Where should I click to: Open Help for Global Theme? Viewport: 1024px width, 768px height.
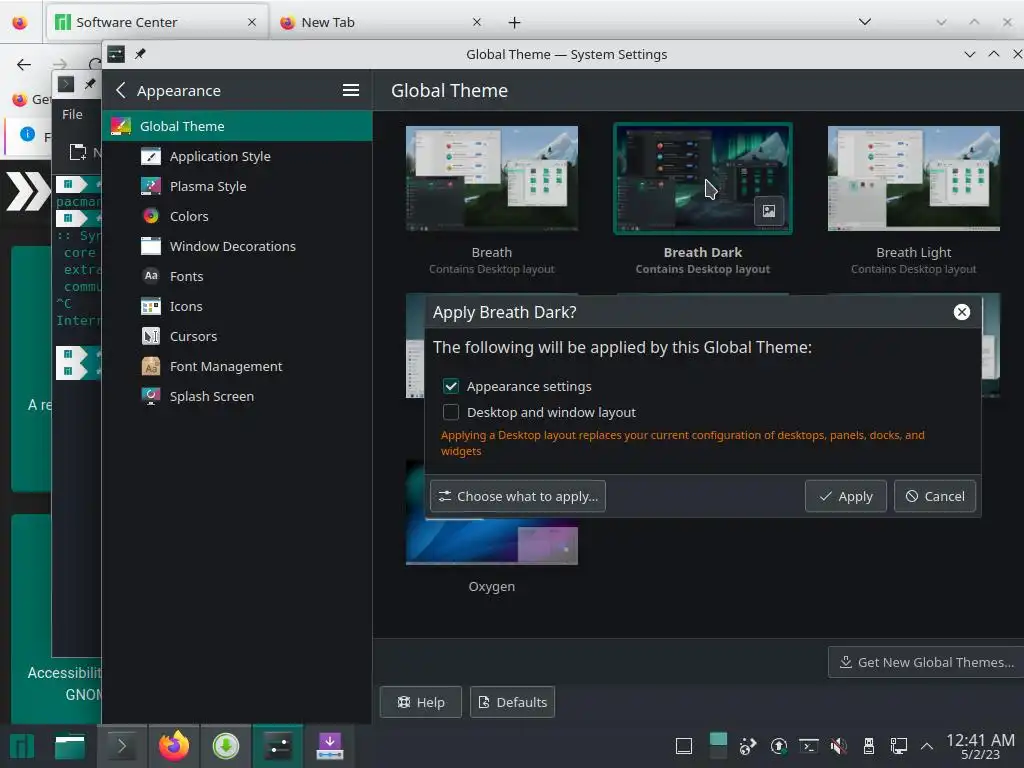coord(421,702)
